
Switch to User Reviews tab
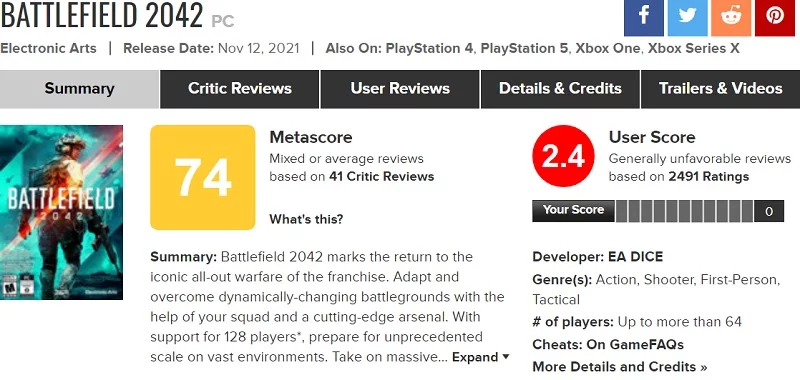pos(400,89)
